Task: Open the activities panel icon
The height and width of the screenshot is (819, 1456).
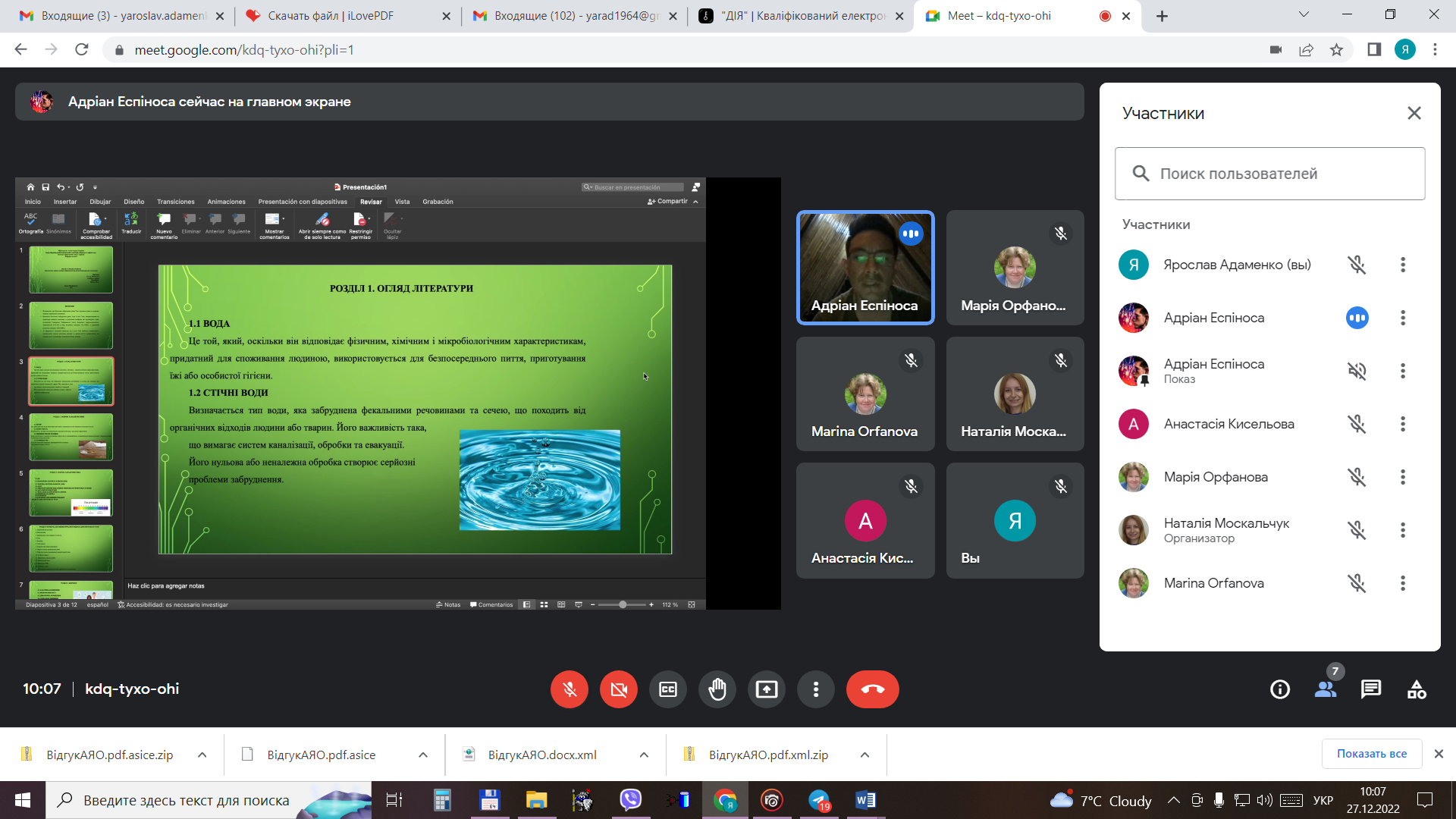Action: [x=1417, y=689]
